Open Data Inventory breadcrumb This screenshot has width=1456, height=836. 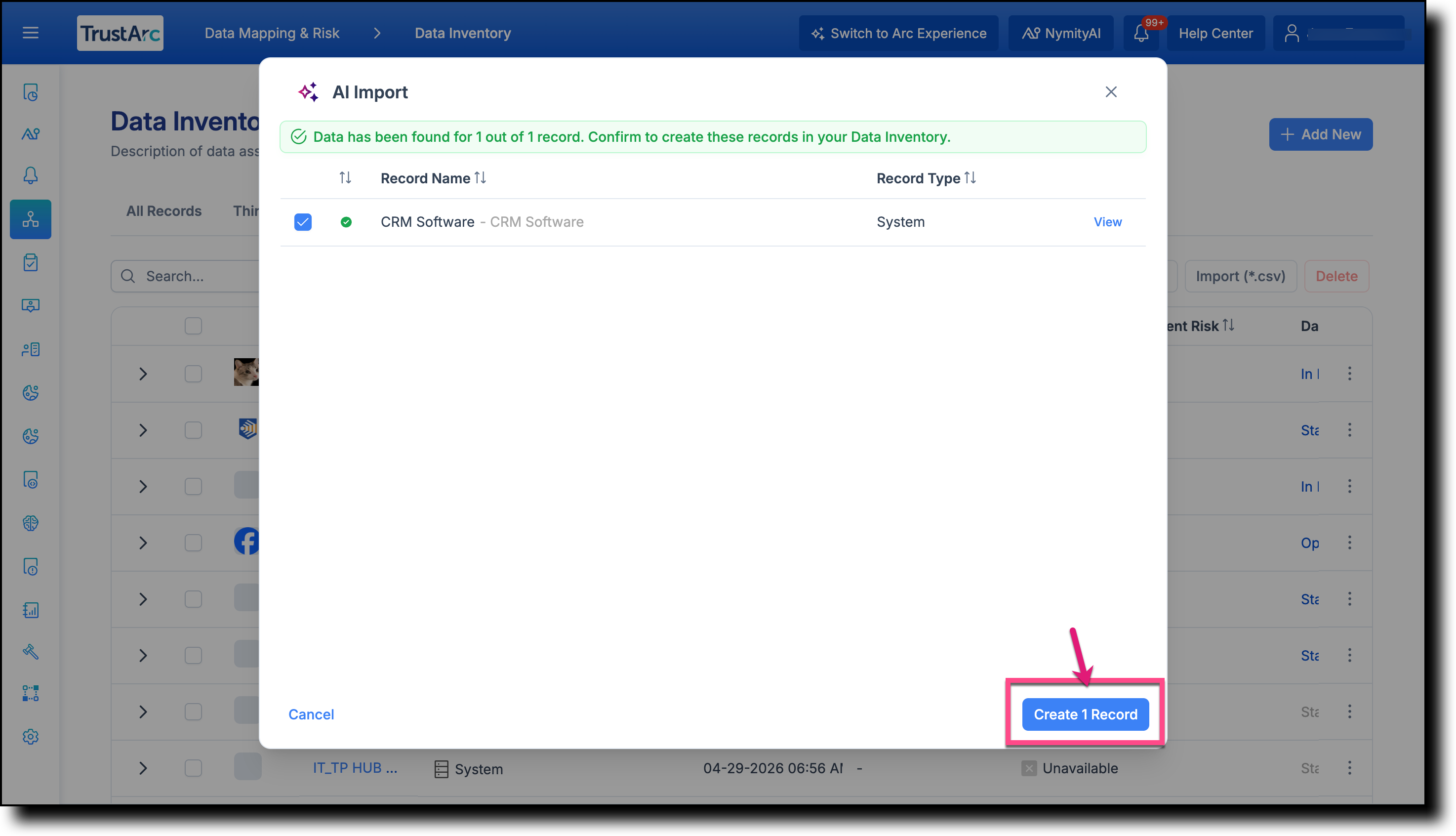pyautogui.click(x=463, y=33)
